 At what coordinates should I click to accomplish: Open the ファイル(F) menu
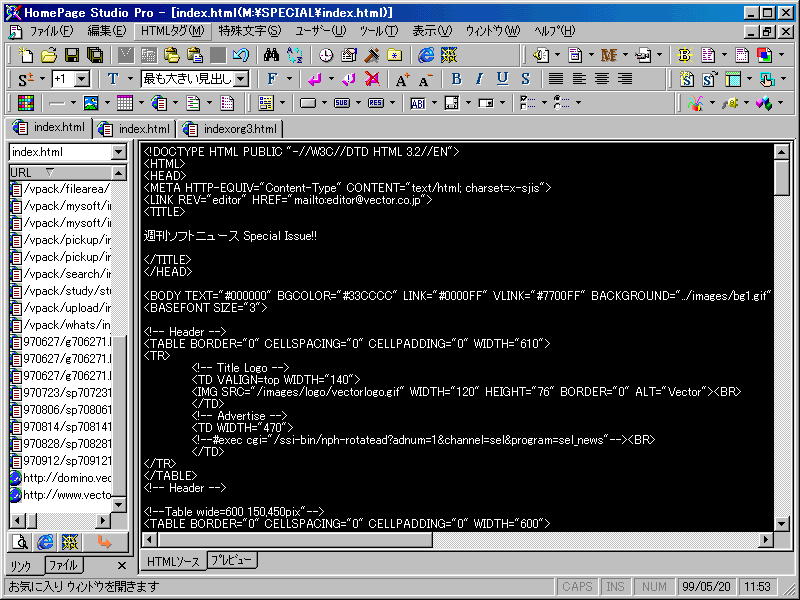(x=52, y=31)
